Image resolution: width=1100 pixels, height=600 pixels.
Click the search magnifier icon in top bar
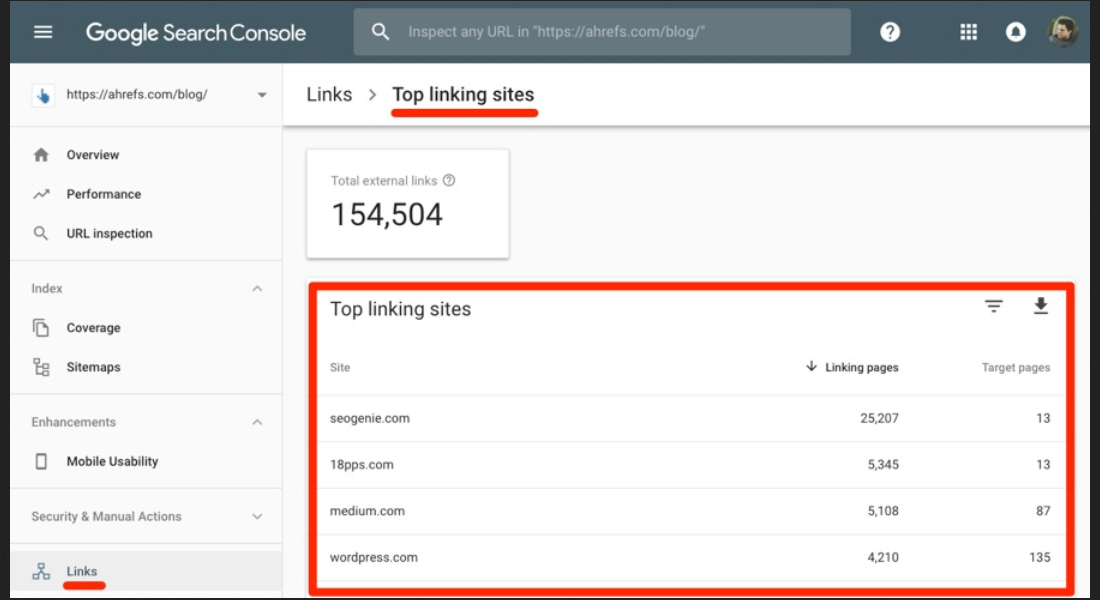click(x=380, y=32)
